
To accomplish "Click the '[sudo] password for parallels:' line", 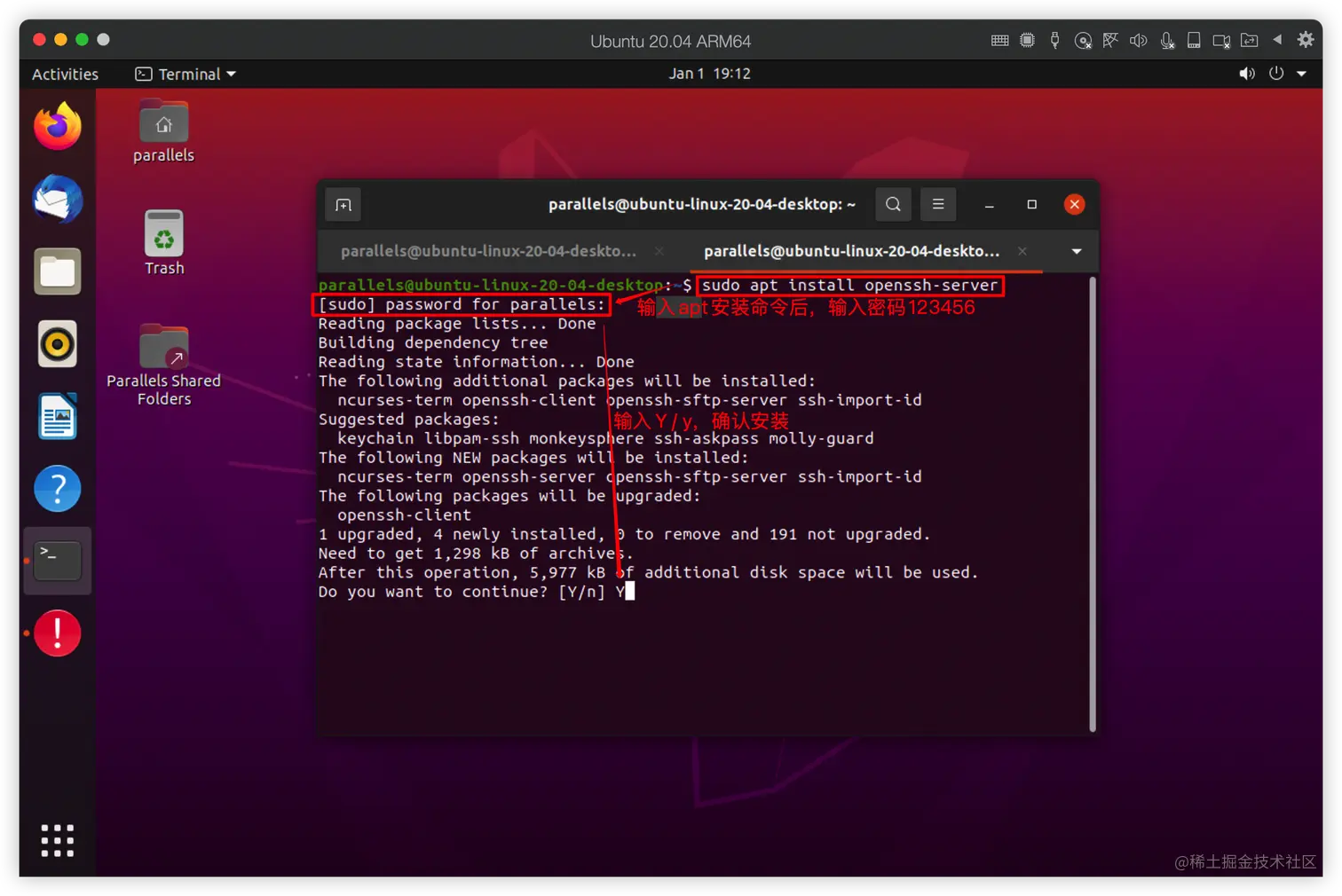I will point(462,304).
